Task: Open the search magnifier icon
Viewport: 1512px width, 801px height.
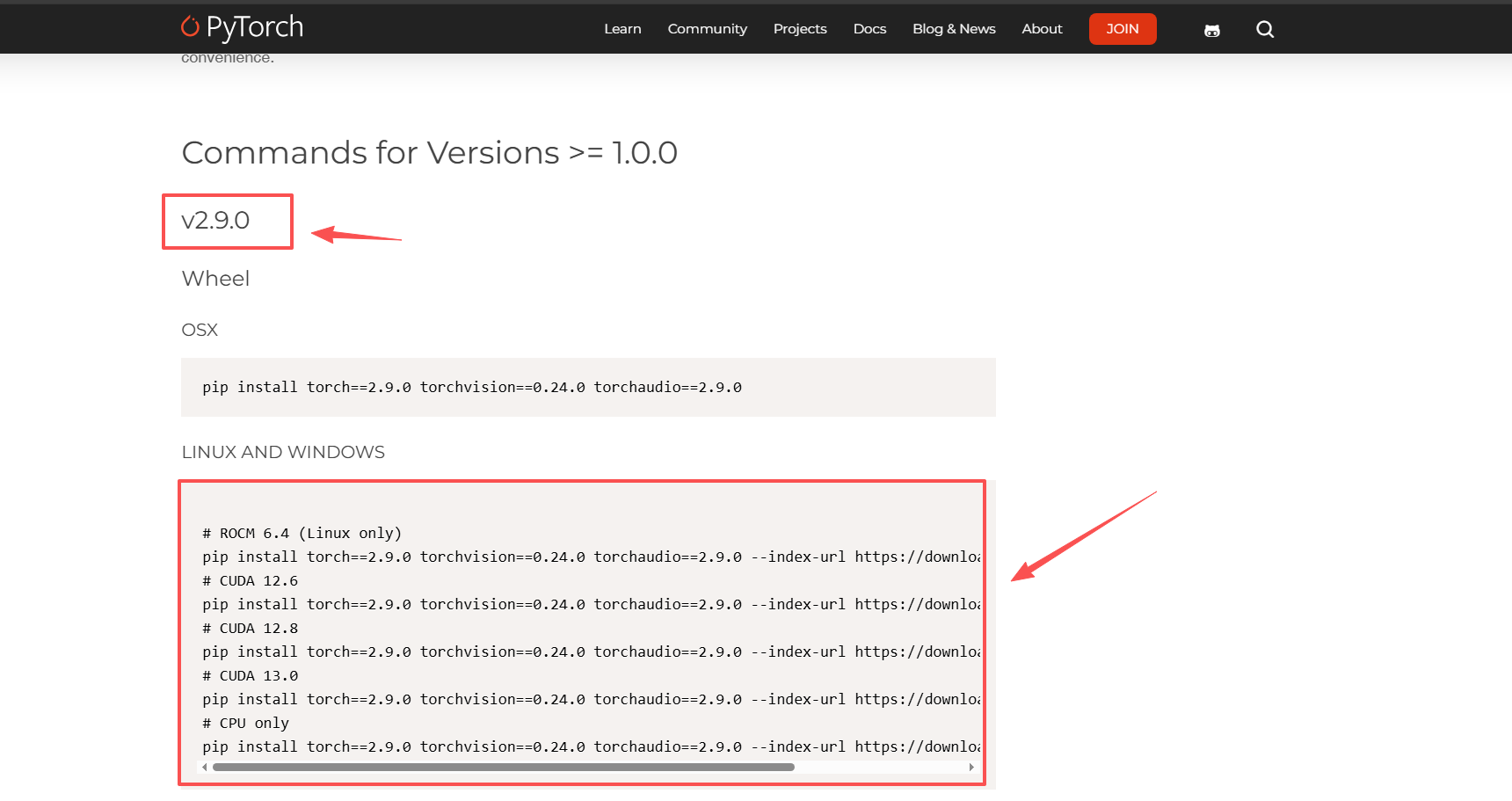Action: (1264, 30)
